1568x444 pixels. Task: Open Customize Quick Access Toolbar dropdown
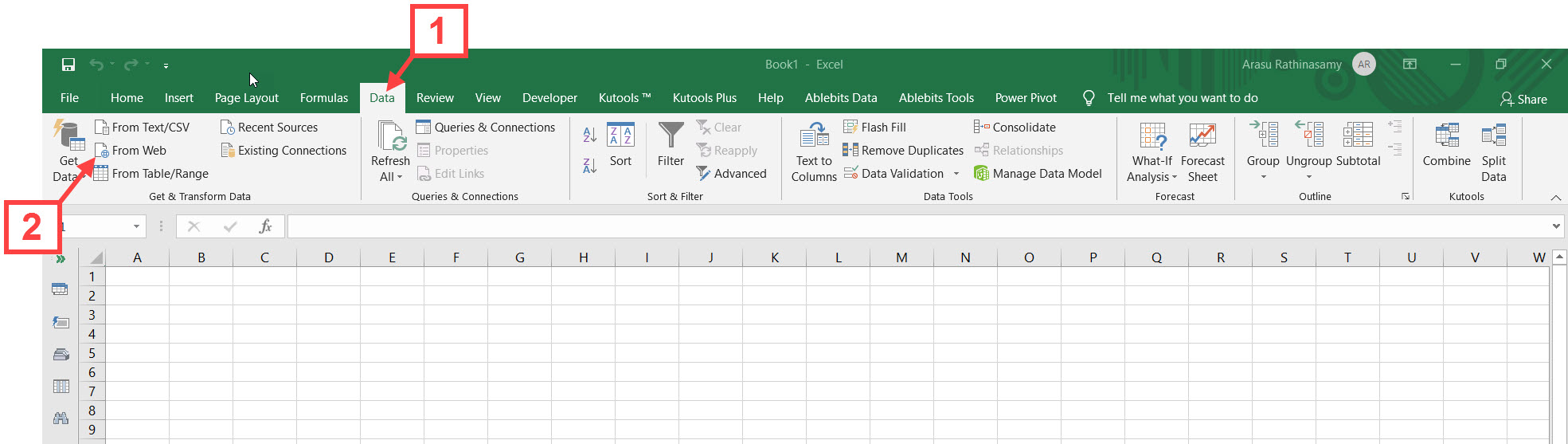[166, 65]
